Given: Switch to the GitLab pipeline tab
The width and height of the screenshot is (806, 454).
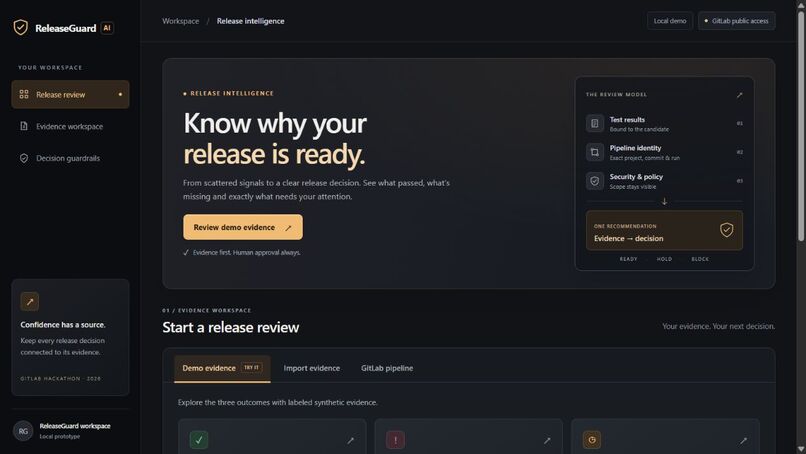Looking at the screenshot, I should (387, 368).
